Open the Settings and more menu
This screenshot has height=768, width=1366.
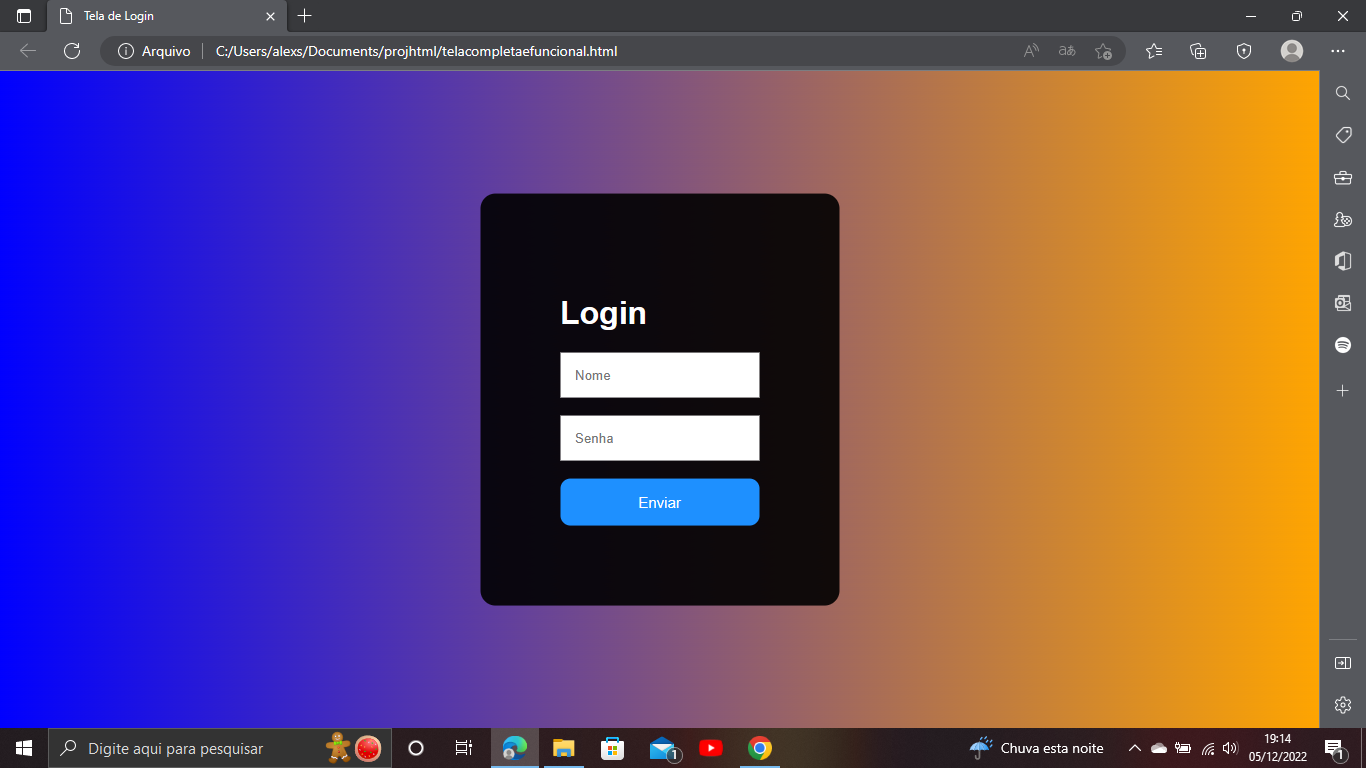pos(1337,50)
